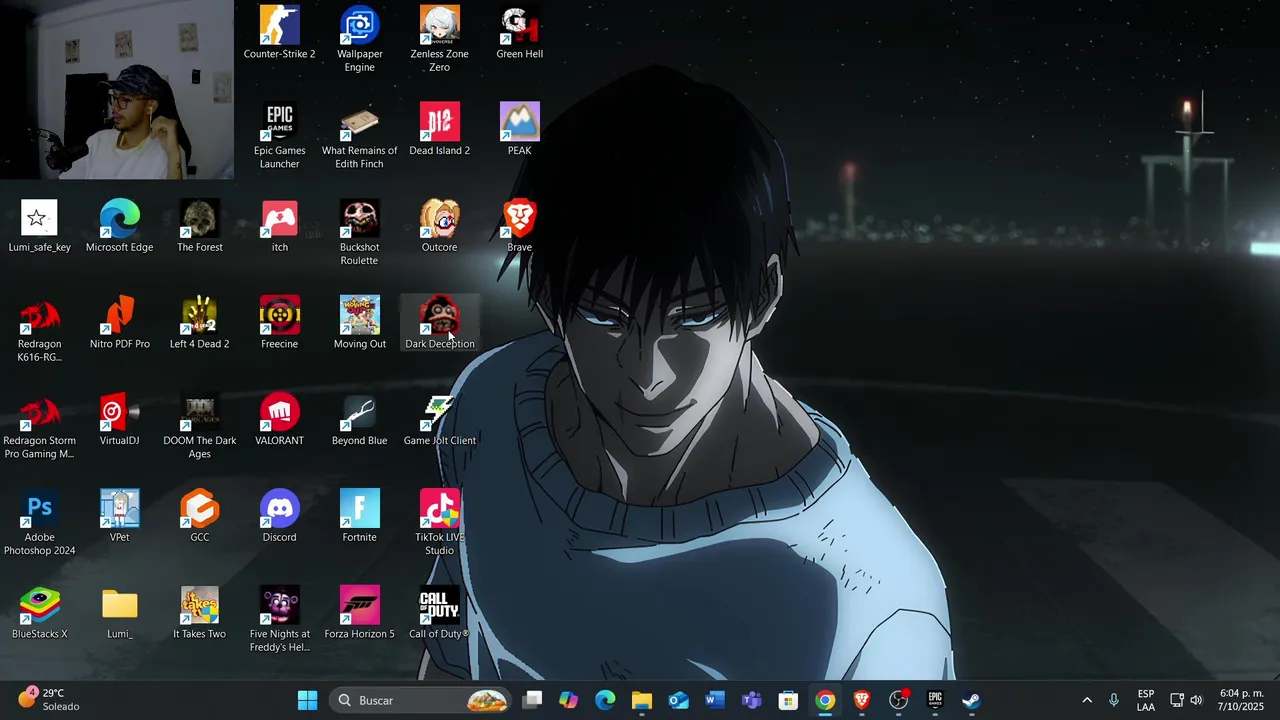Open Microsoft Store from the taskbar
Image resolution: width=1280 pixels, height=720 pixels.
788,700
